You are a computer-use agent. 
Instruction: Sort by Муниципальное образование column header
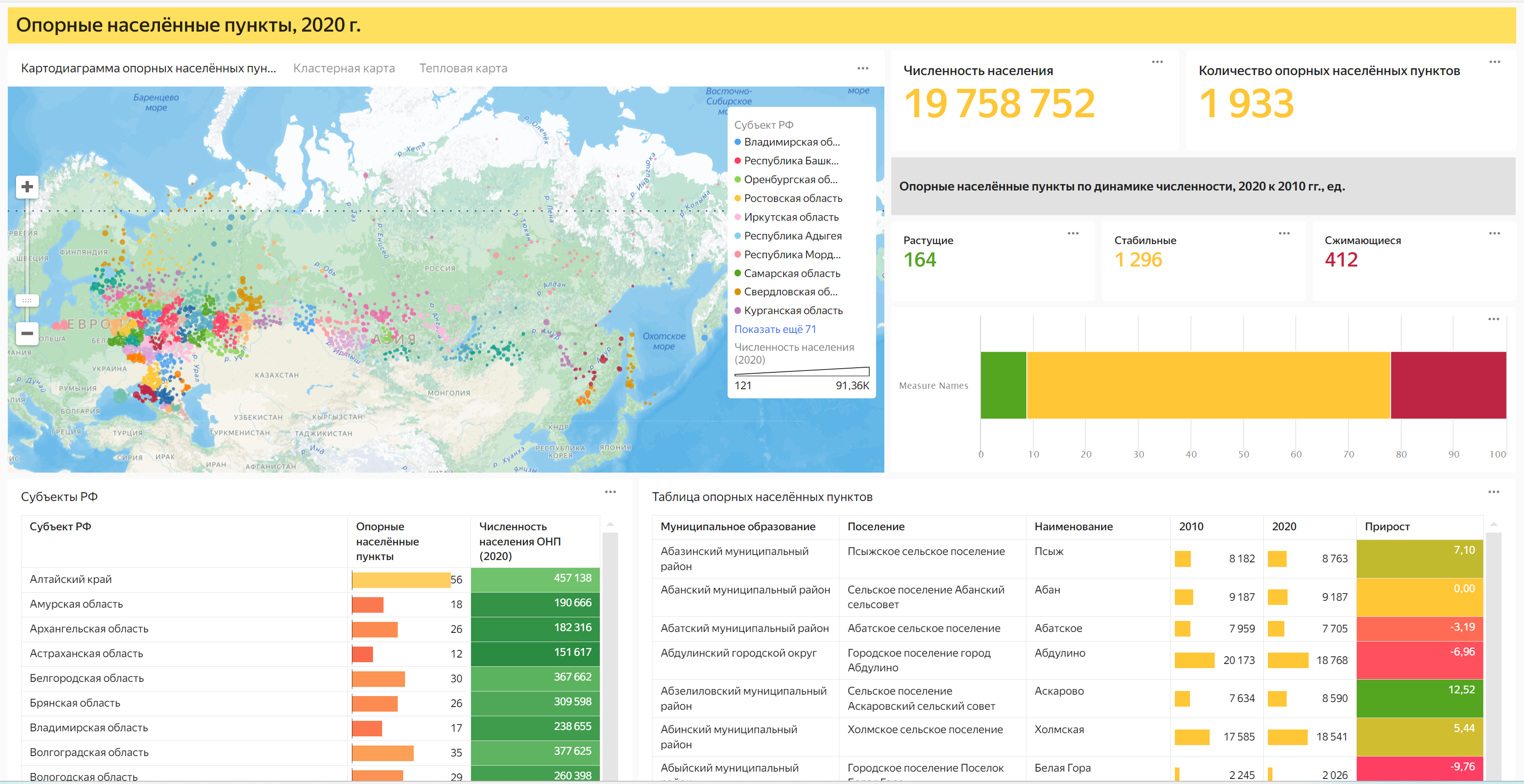[x=746, y=527]
